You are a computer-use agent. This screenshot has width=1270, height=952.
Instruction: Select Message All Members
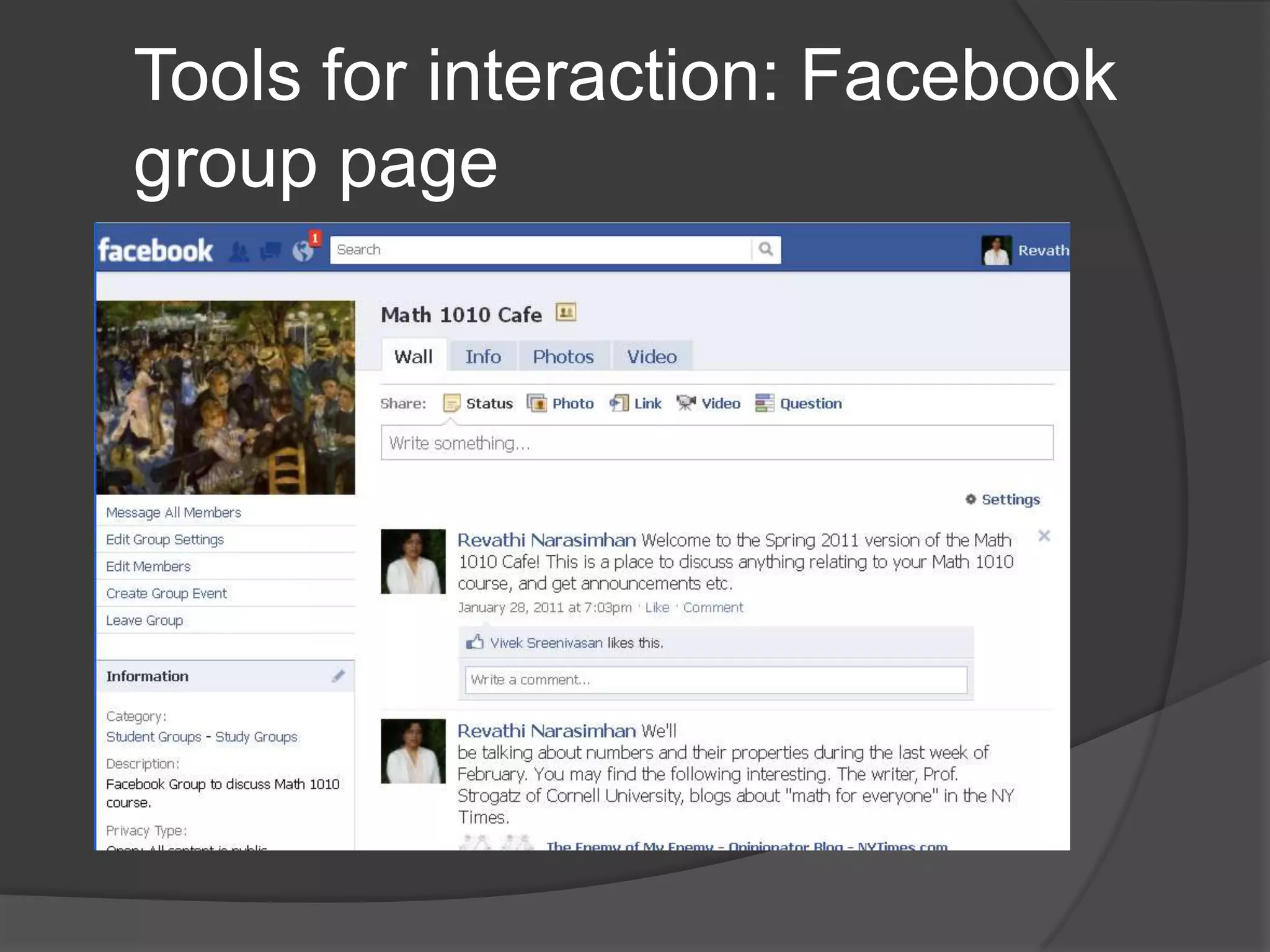pyautogui.click(x=174, y=513)
